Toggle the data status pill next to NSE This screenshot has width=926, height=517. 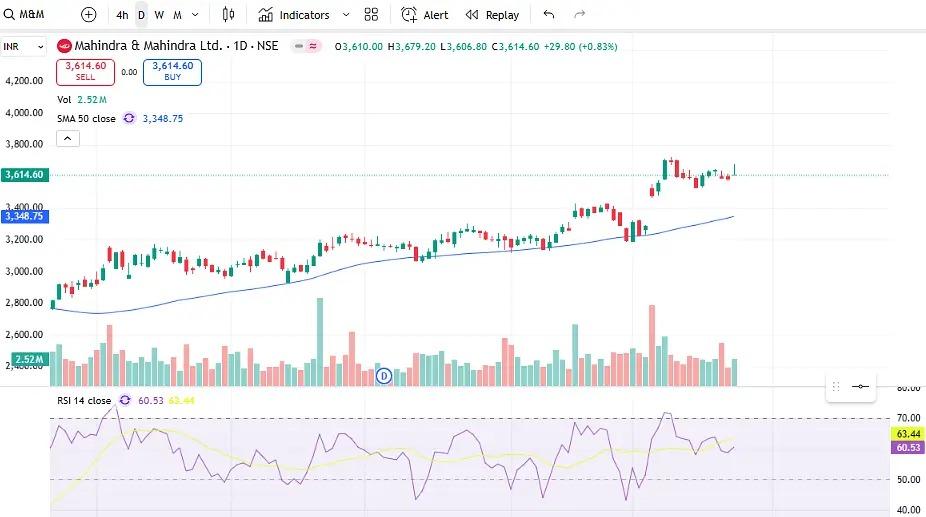click(x=306, y=46)
